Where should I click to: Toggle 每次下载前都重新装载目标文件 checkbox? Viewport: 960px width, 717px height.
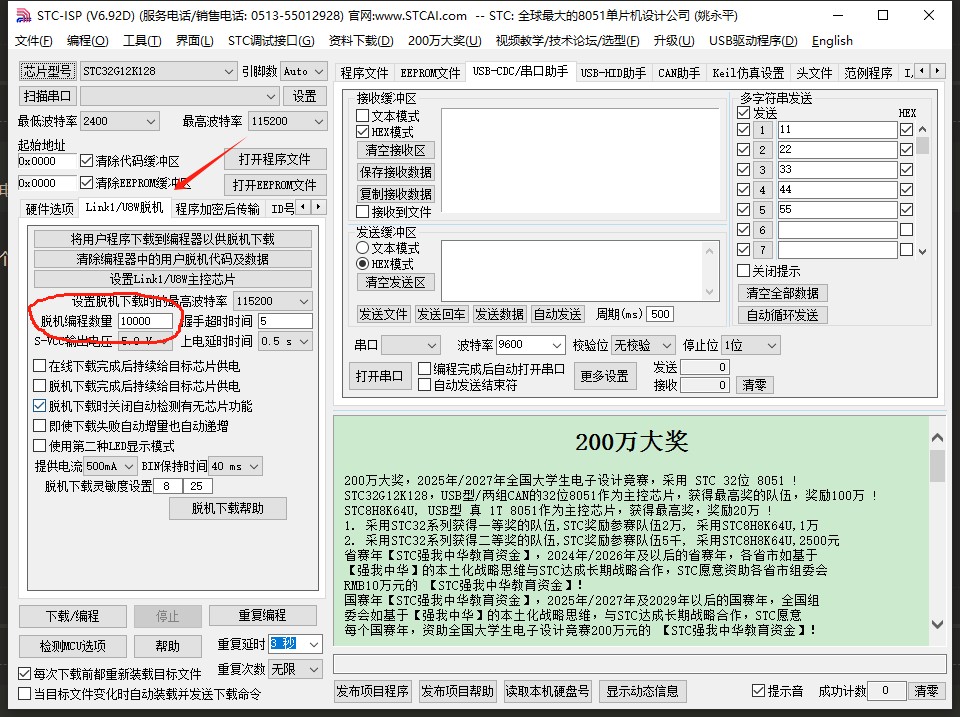point(24,674)
